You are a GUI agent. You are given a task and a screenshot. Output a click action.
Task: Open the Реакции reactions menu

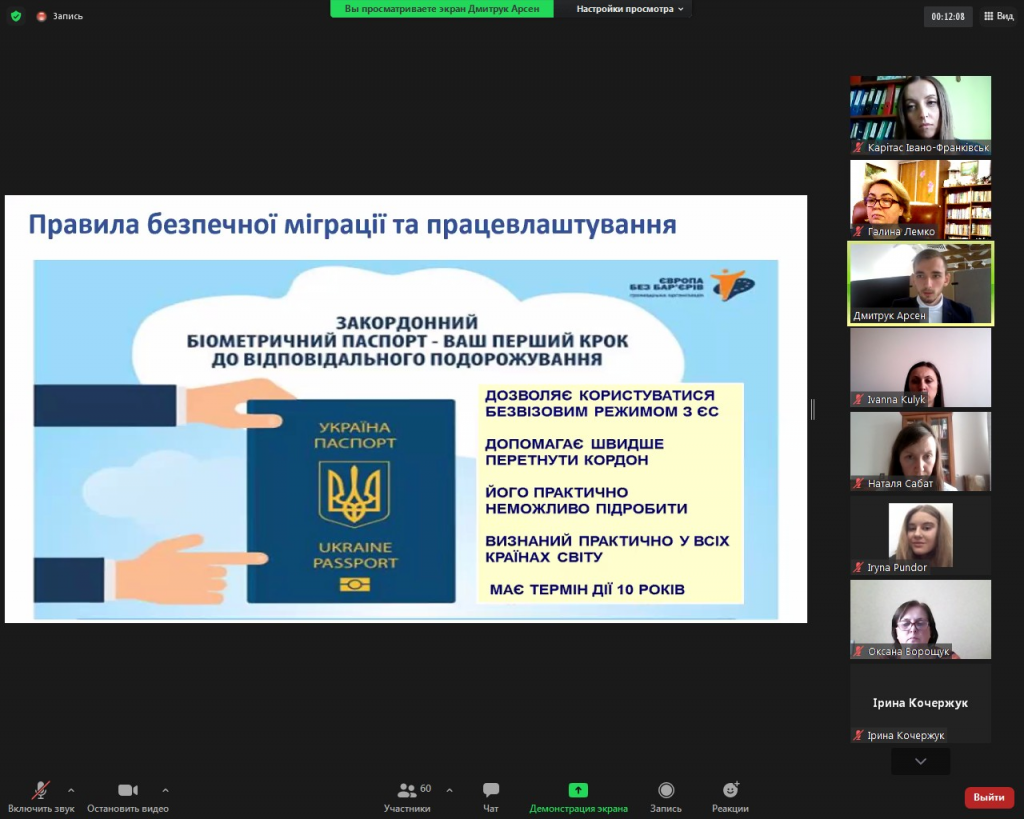point(730,796)
